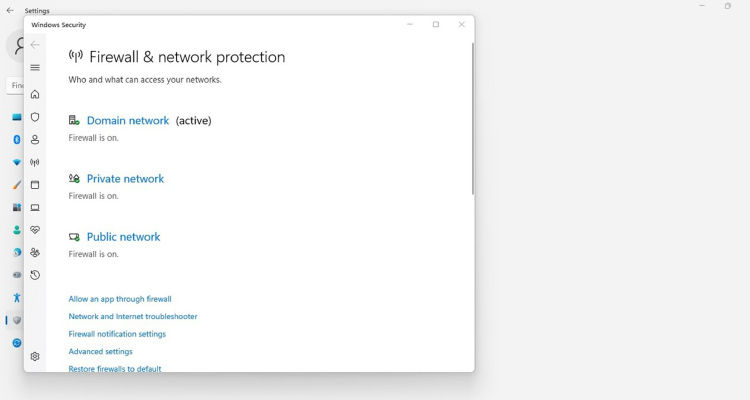Open Virus & threat protection shield icon
Viewport: 750px width, 400px height.
pos(35,117)
